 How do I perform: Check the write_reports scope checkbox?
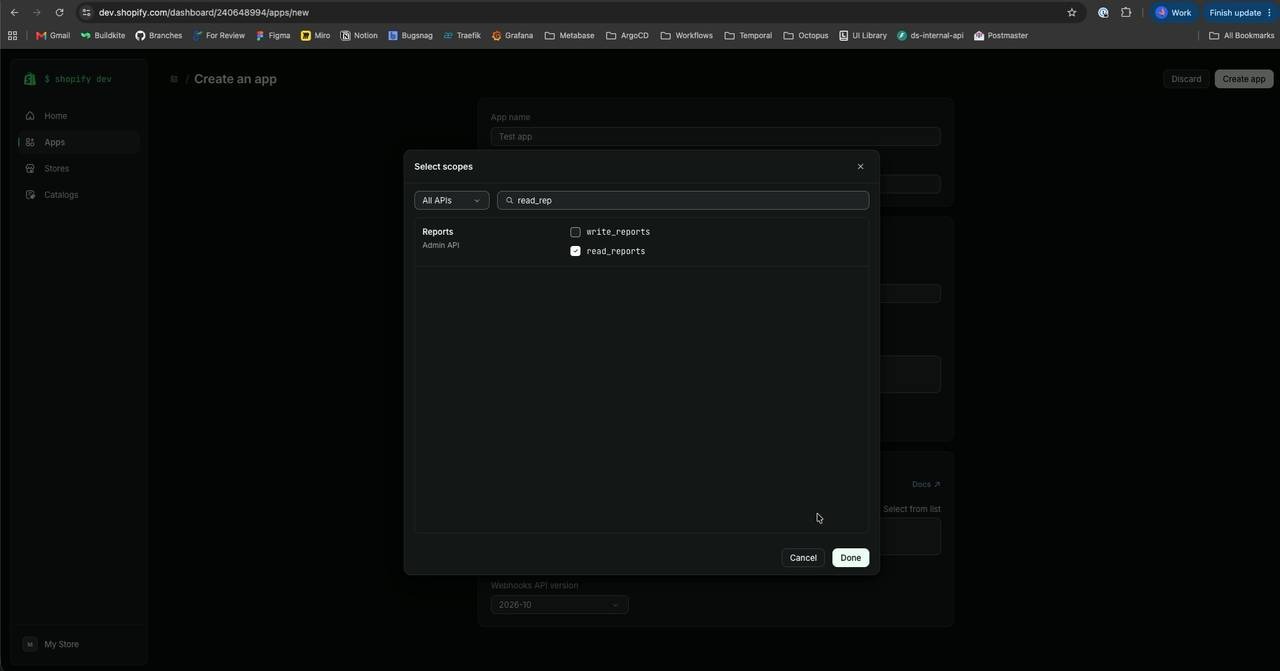coord(575,232)
